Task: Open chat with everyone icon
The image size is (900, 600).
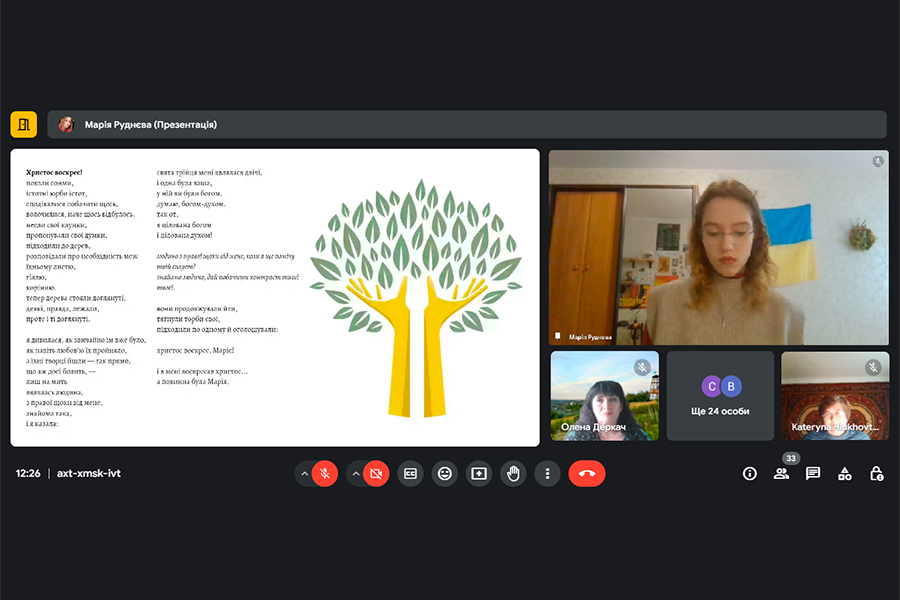Action: click(813, 474)
